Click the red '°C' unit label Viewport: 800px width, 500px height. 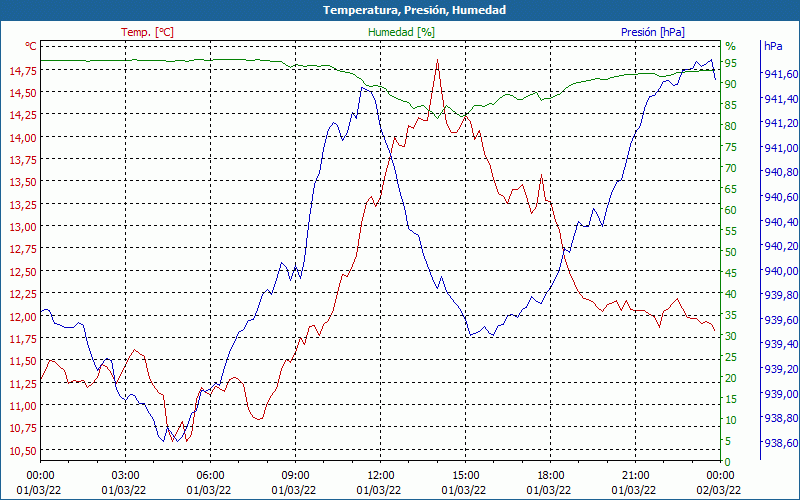[31, 46]
